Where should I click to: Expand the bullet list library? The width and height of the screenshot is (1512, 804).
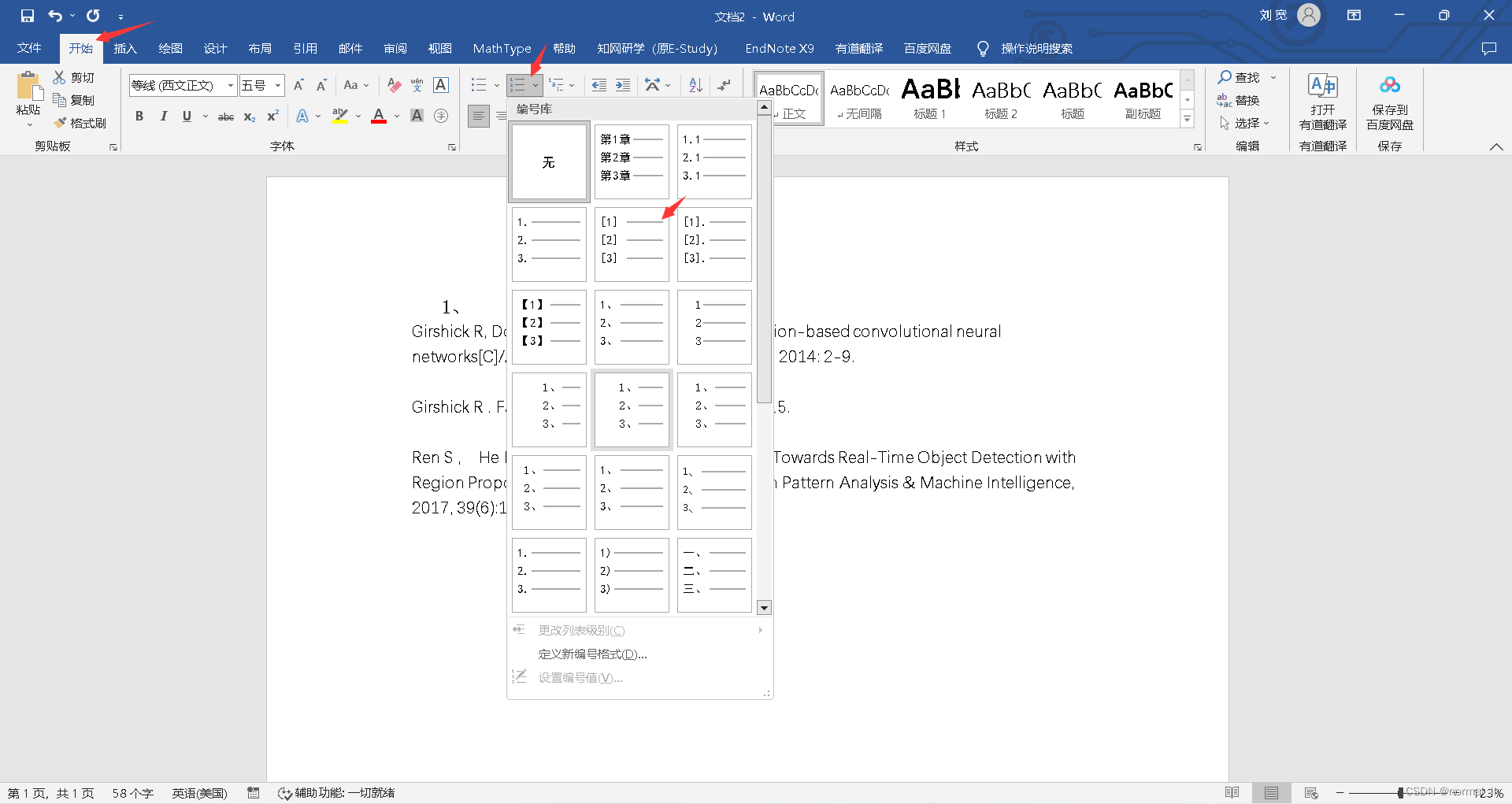click(x=497, y=85)
